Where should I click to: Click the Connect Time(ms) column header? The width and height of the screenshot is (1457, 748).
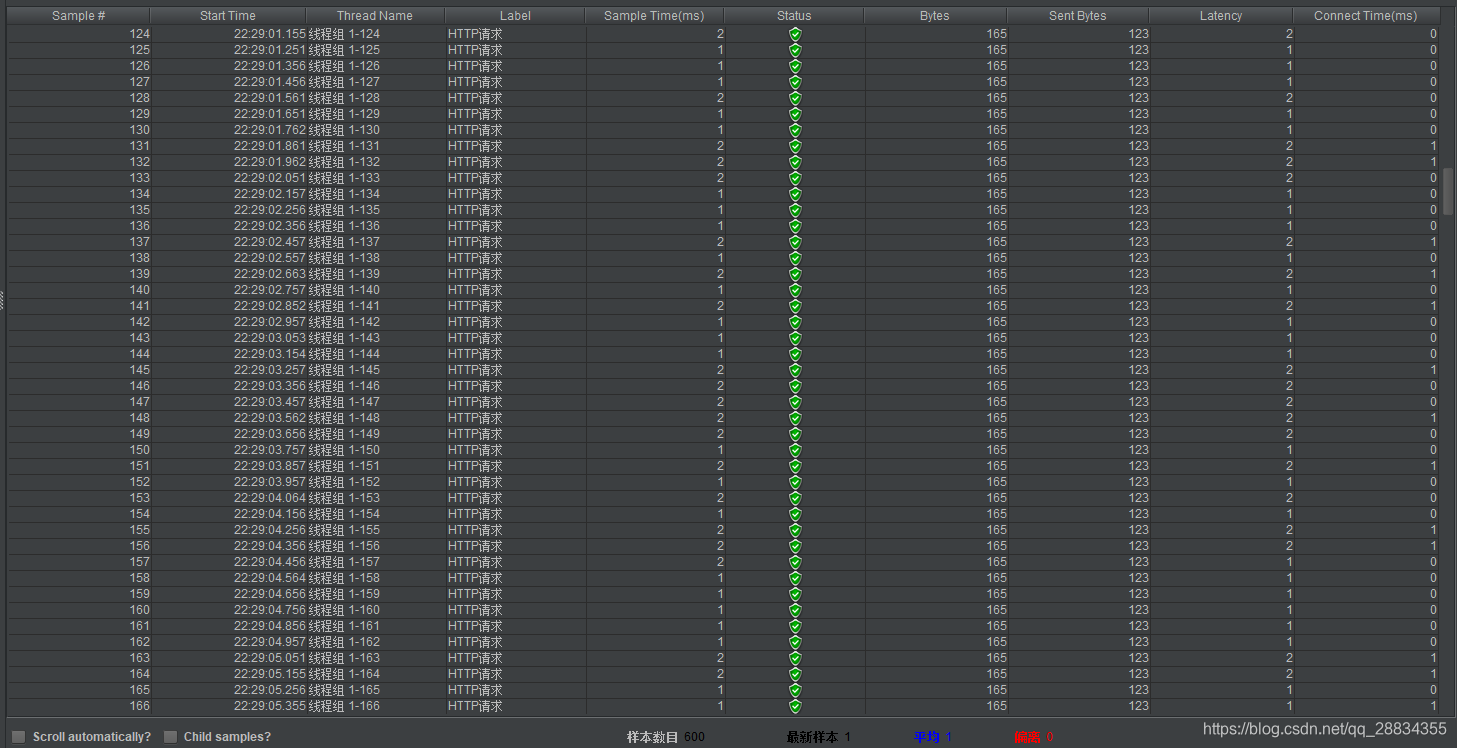coord(1366,16)
